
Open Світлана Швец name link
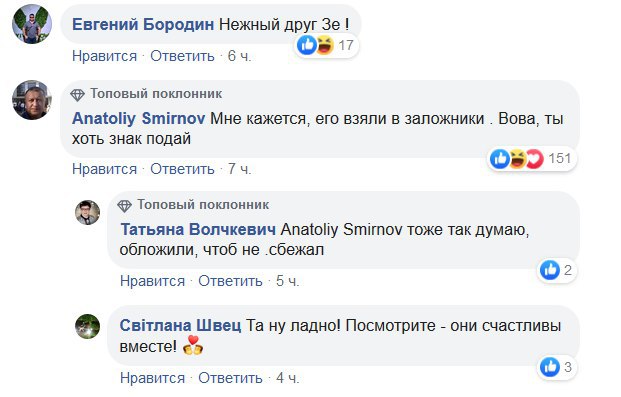click(x=180, y=326)
